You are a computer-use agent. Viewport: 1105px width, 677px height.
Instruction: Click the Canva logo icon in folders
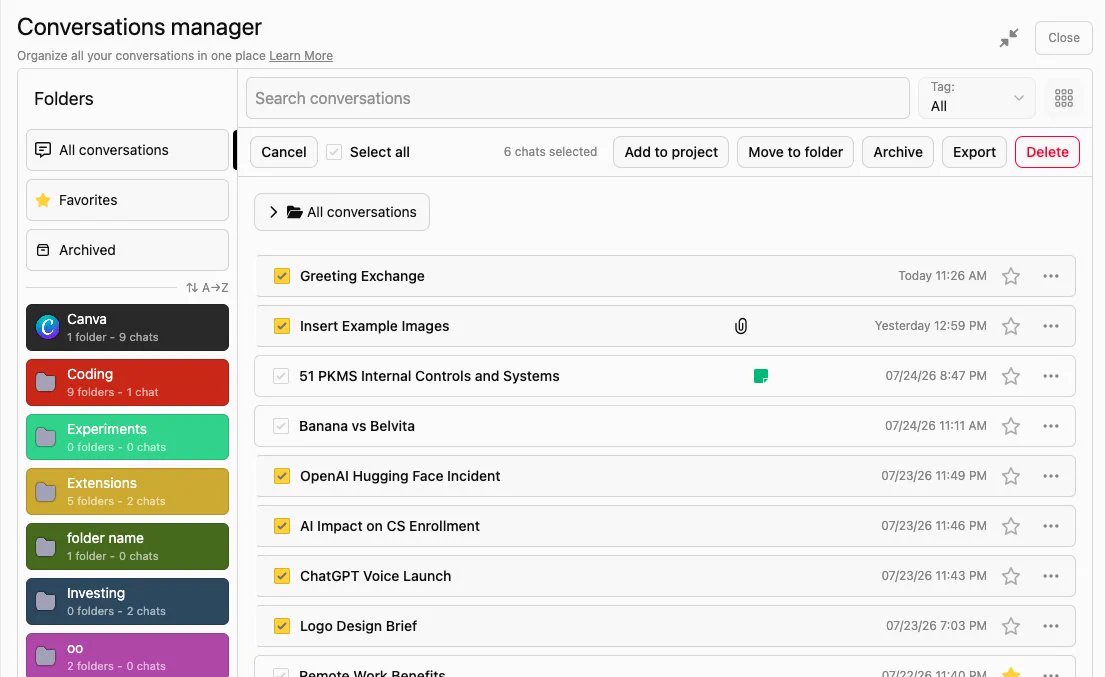coord(47,327)
